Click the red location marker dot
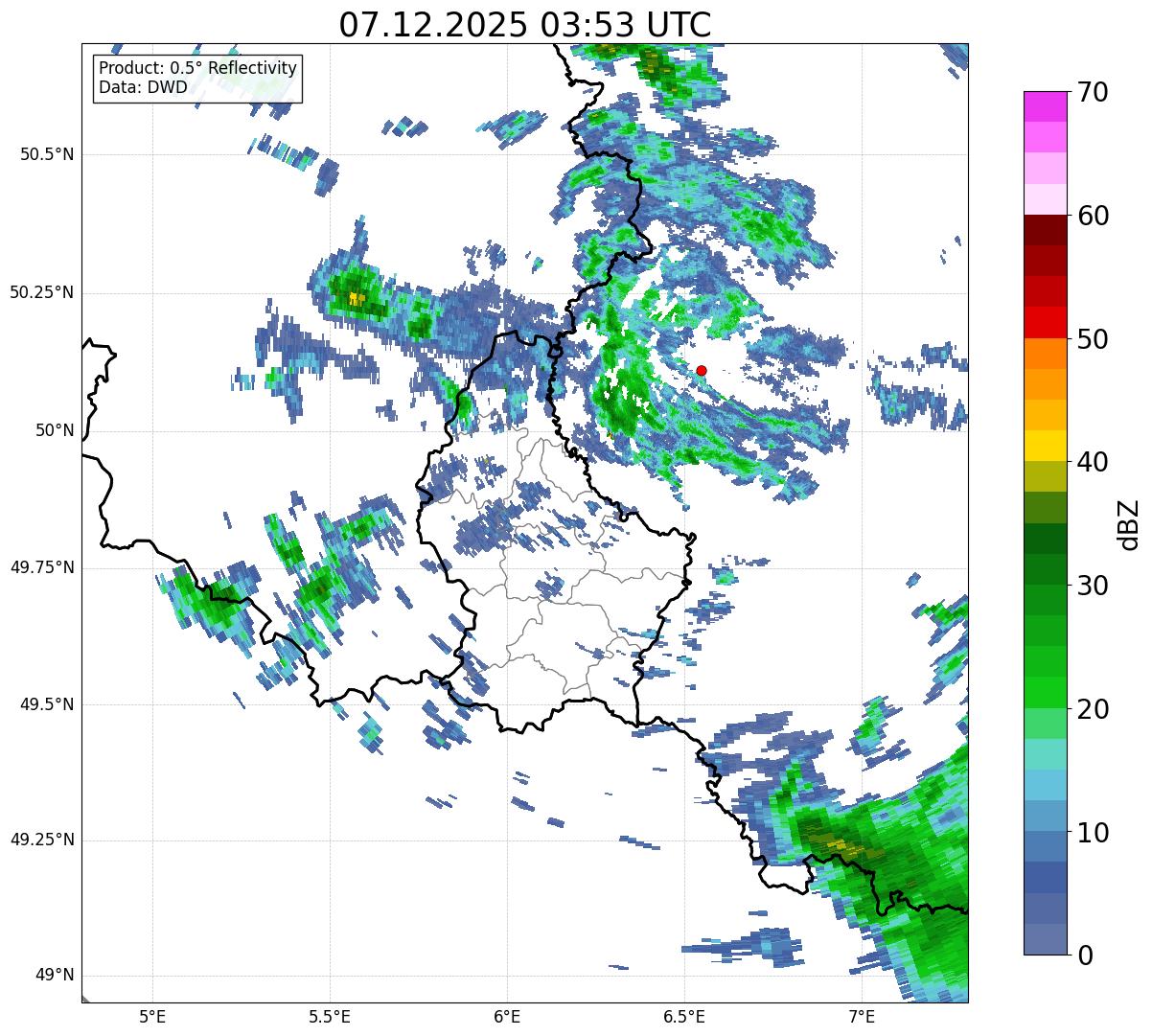This screenshot has width=1152, height=1036. pos(702,370)
